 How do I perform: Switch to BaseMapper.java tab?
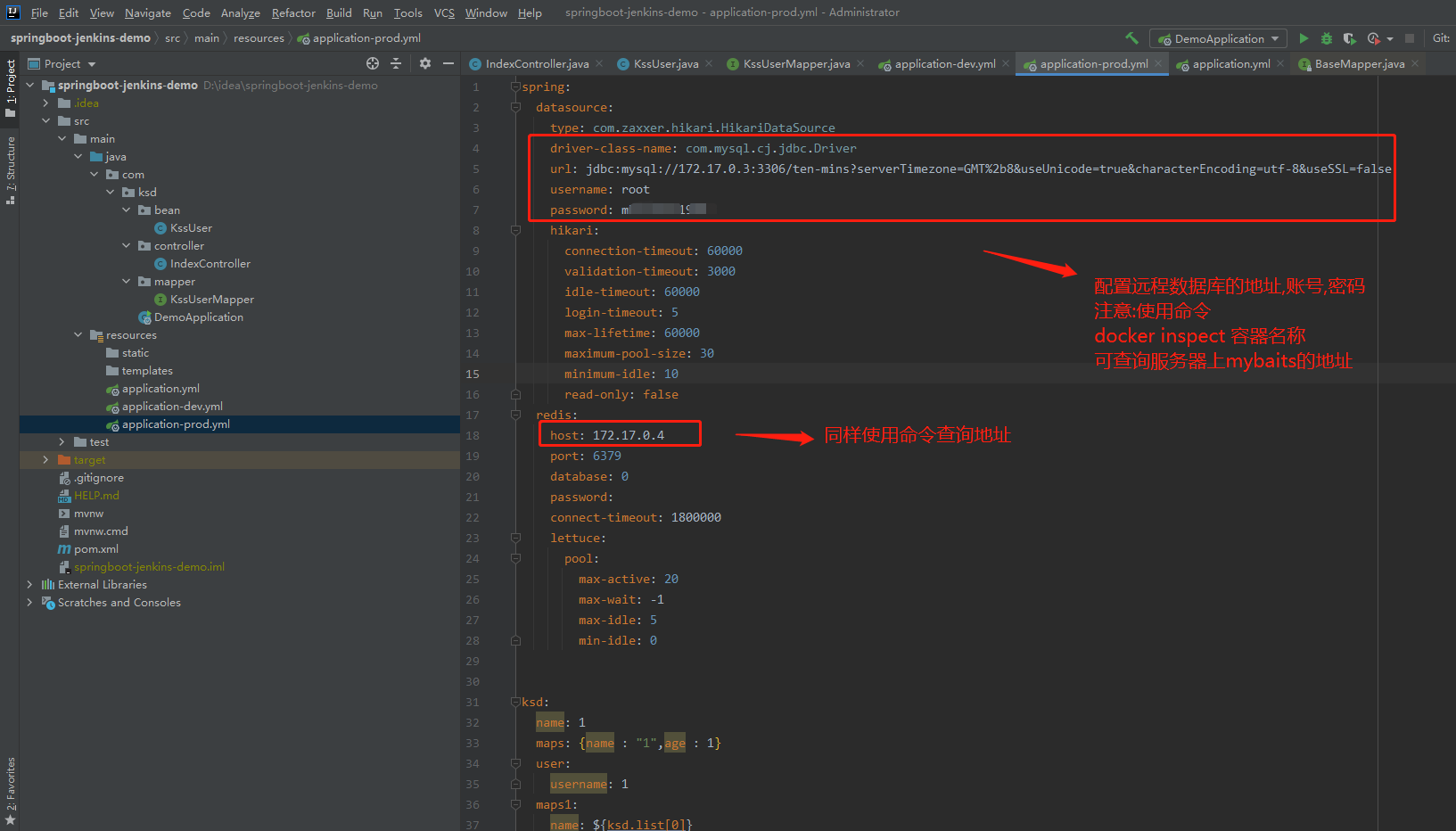[x=1360, y=63]
